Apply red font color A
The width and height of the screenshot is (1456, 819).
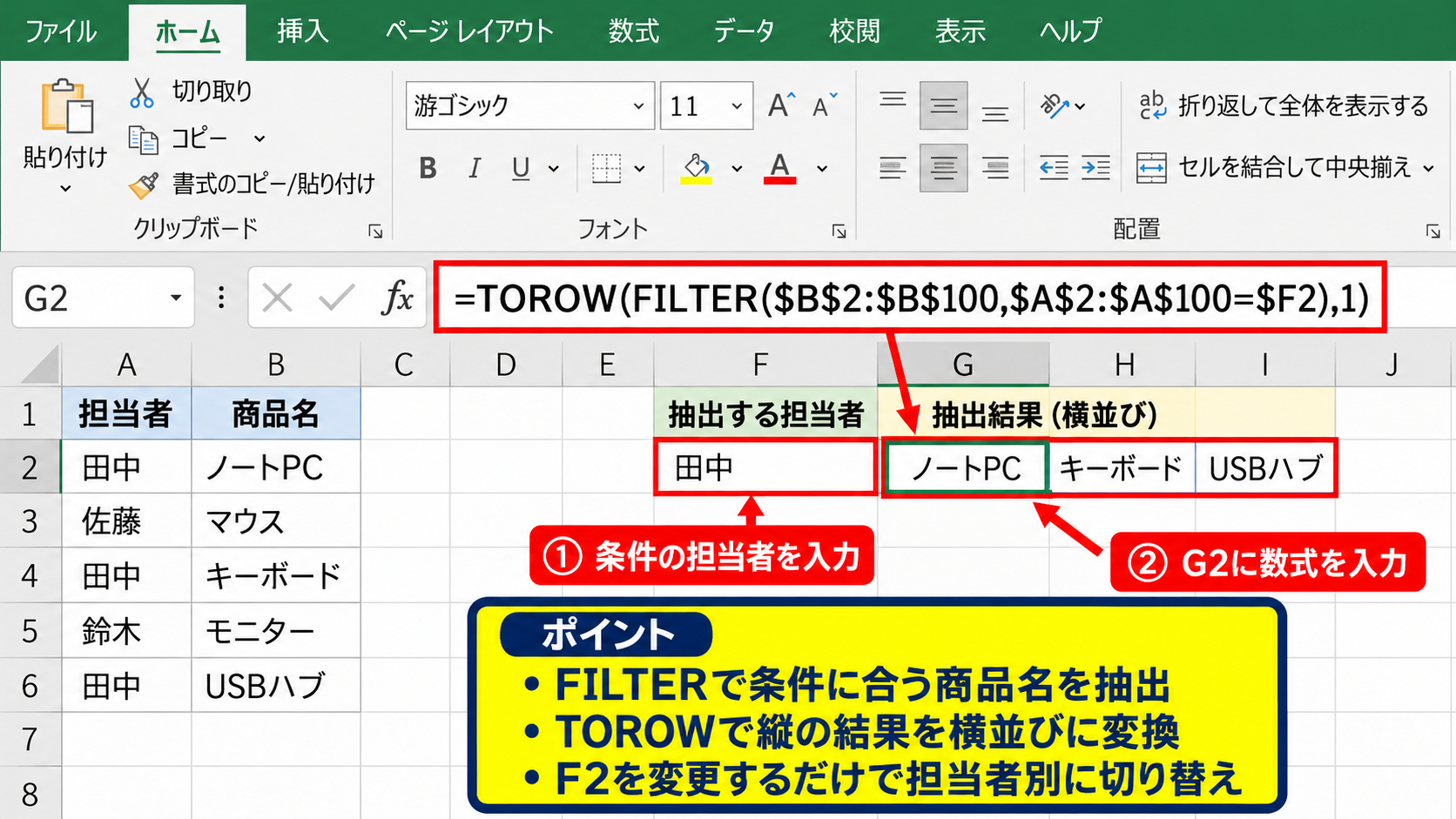click(779, 168)
